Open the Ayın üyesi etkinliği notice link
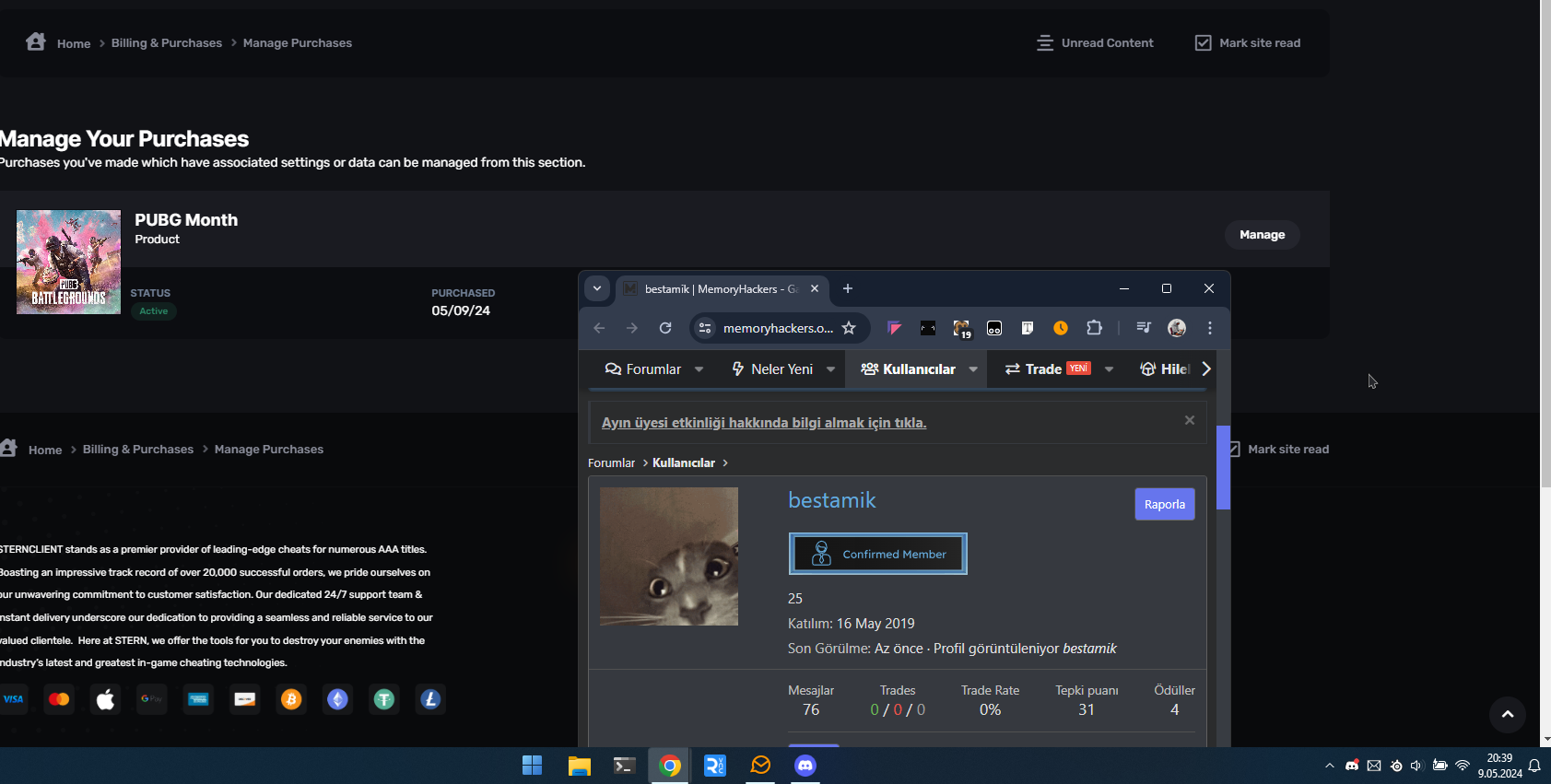 [764, 423]
